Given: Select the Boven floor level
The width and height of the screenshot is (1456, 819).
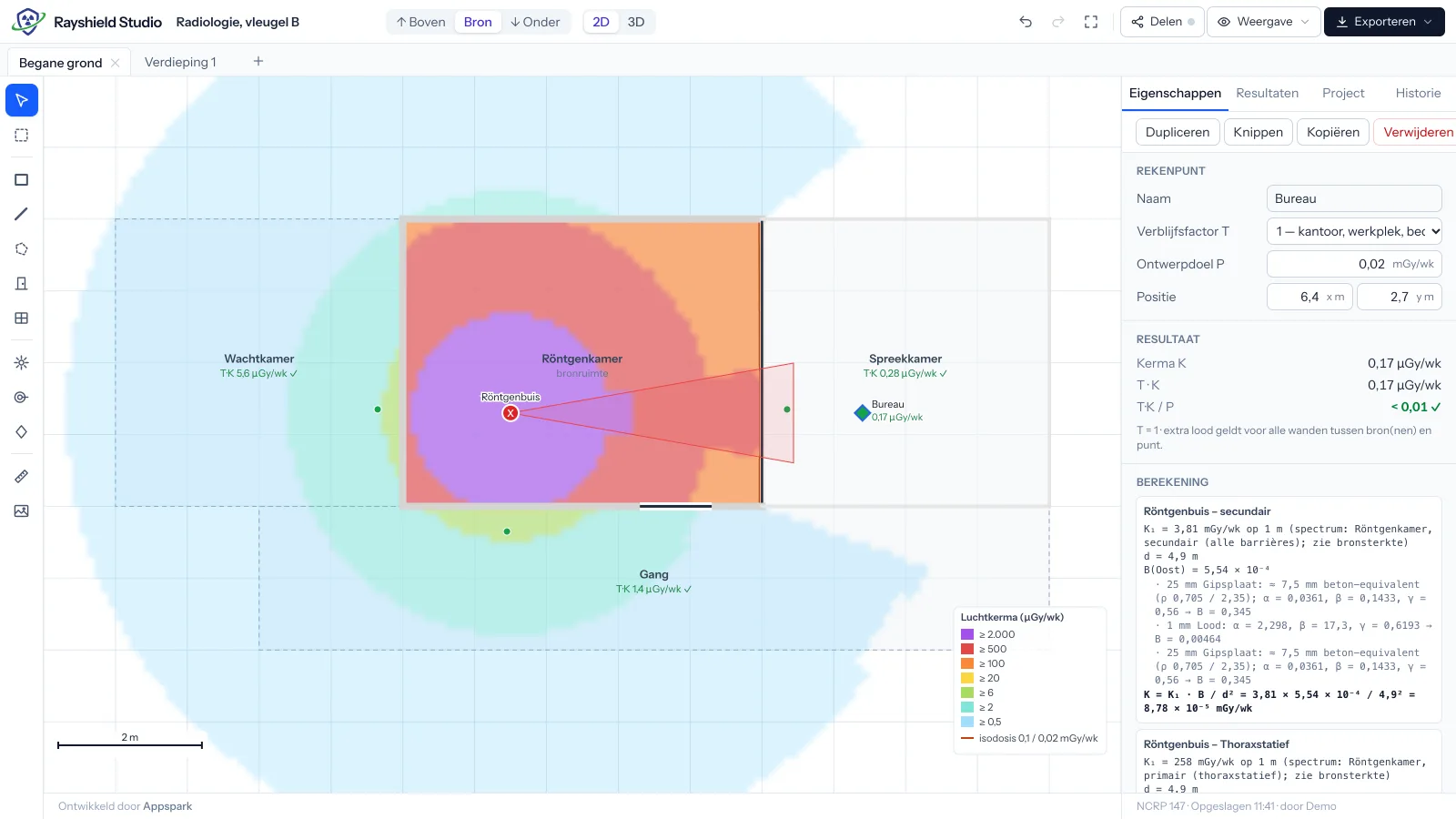Looking at the screenshot, I should click(x=420, y=22).
